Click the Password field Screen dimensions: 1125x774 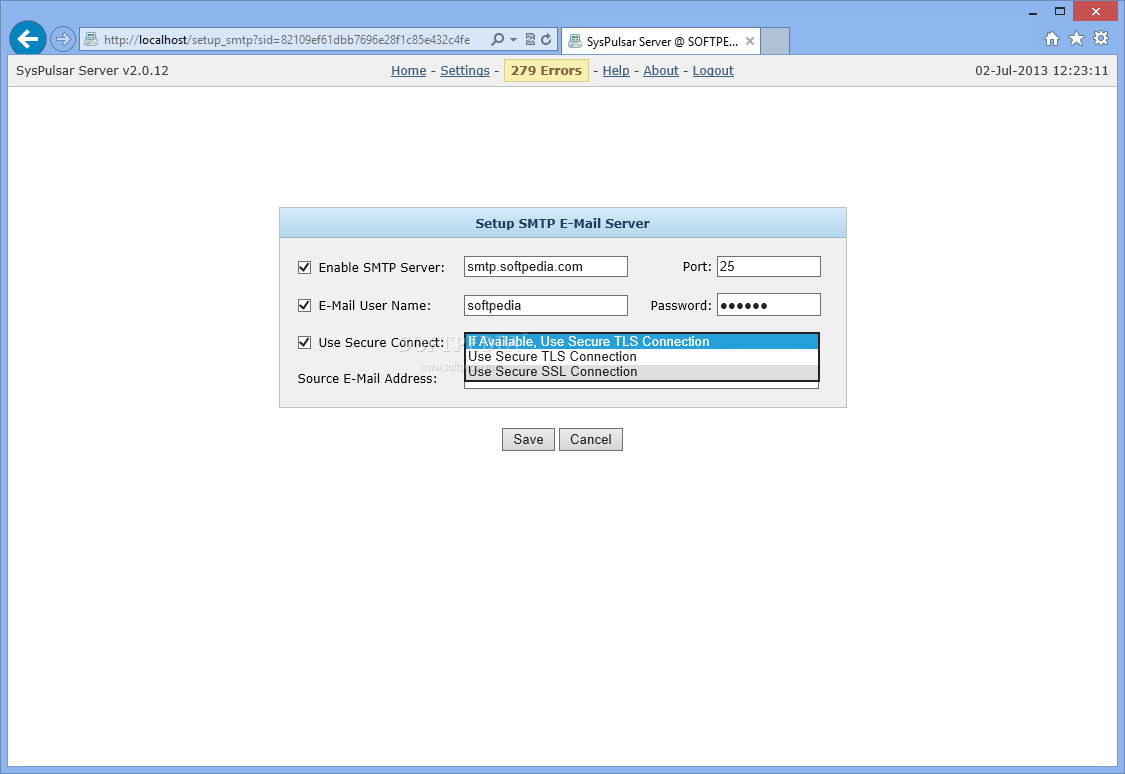click(768, 305)
